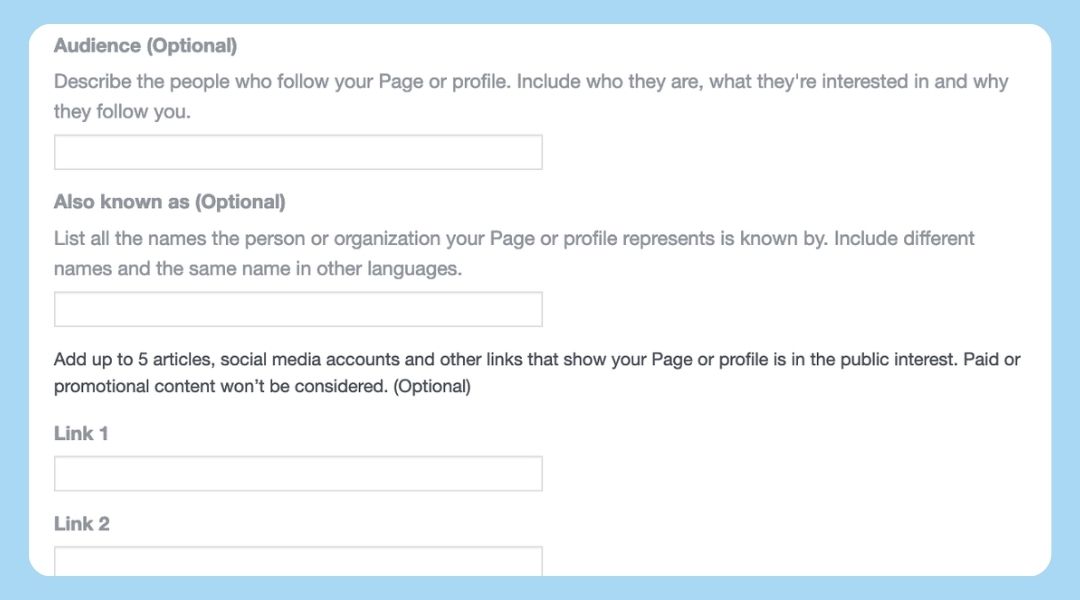Screen dimensions: 1080x600
Task: Click the sentence starting 'List all the names'
Action: click(x=441, y=239)
